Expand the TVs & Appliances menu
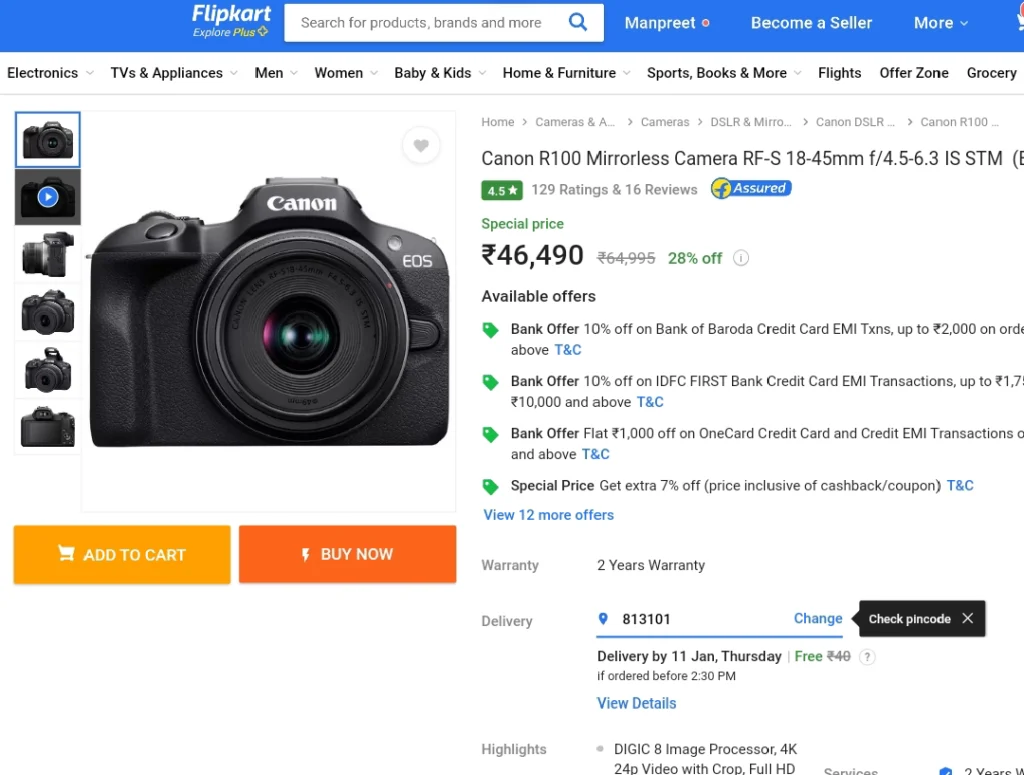The image size is (1024, 775). (x=174, y=73)
